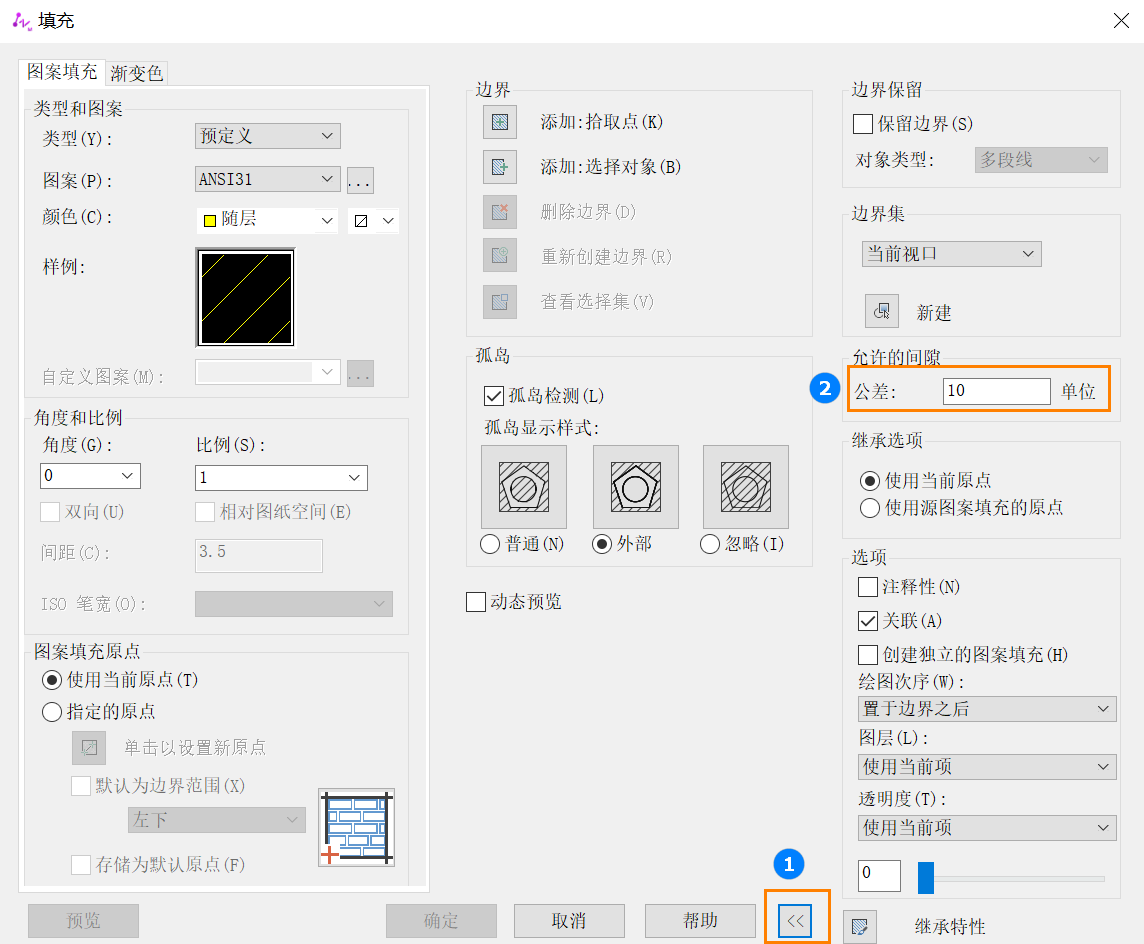Click the 预览 button
The height and width of the screenshot is (944, 1144).
83,921
